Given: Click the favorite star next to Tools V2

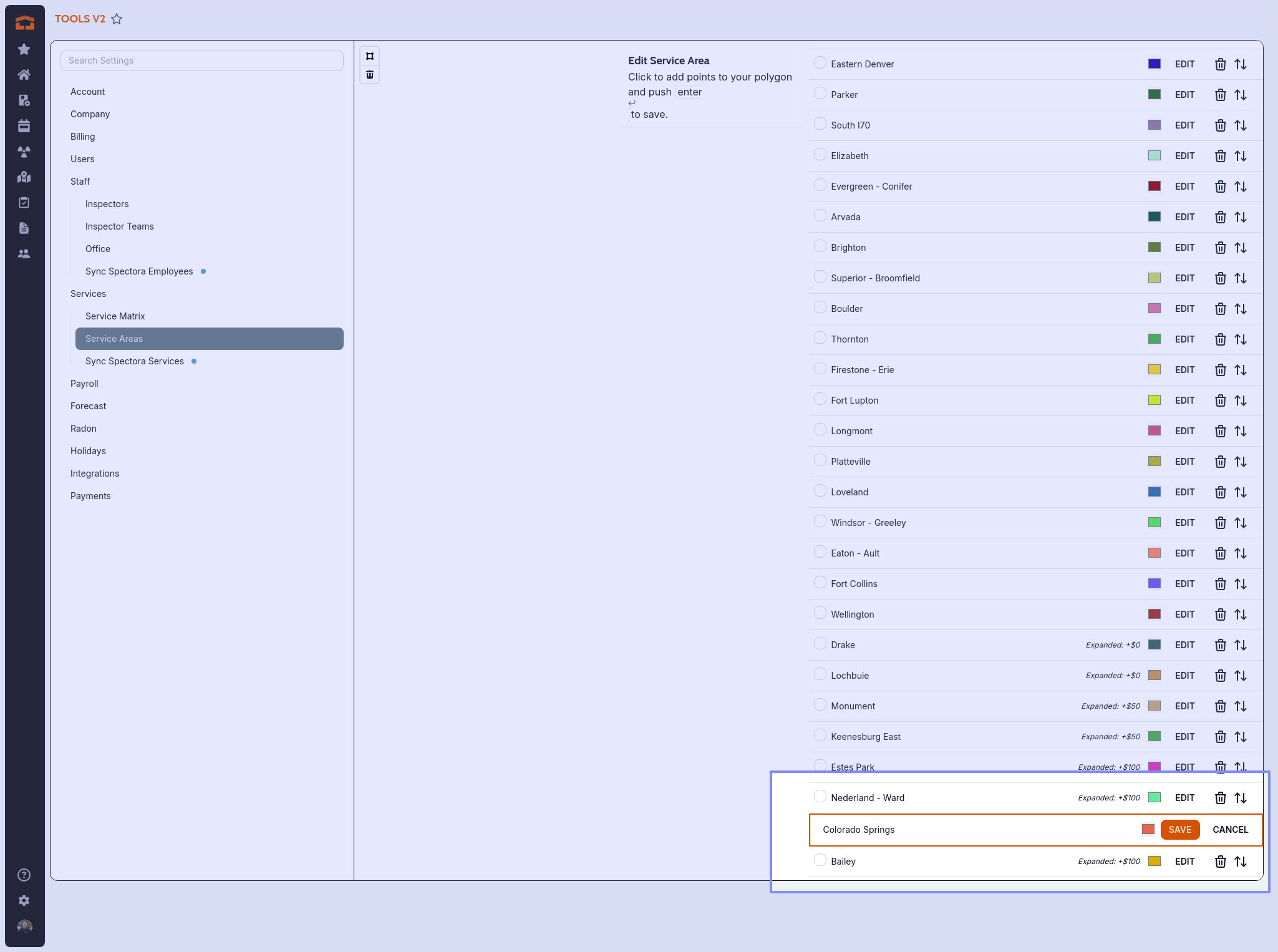Looking at the screenshot, I should 117,19.
